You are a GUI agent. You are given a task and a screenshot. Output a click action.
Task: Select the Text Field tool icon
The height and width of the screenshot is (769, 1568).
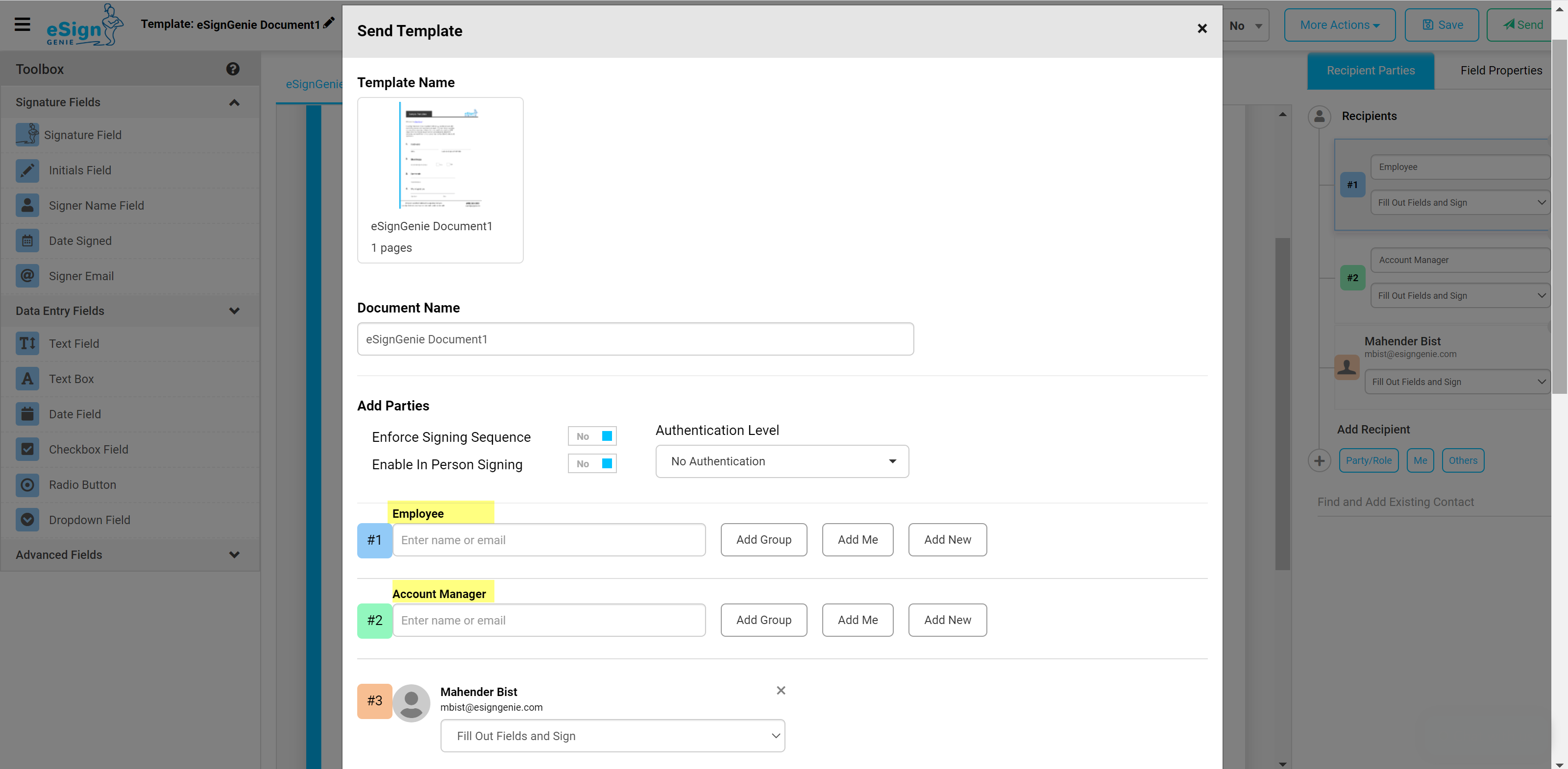[x=27, y=343]
